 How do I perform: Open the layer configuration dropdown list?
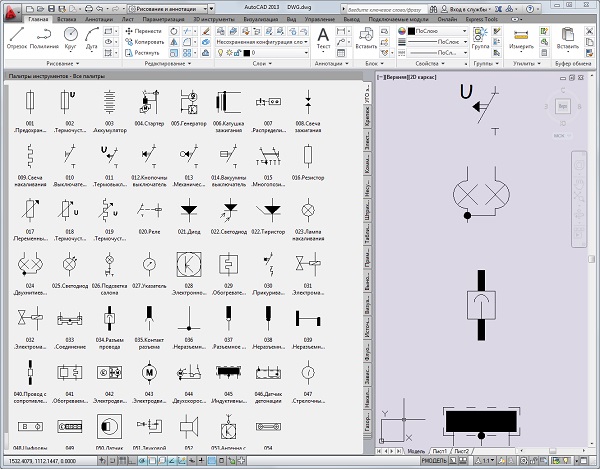[x=259, y=44]
